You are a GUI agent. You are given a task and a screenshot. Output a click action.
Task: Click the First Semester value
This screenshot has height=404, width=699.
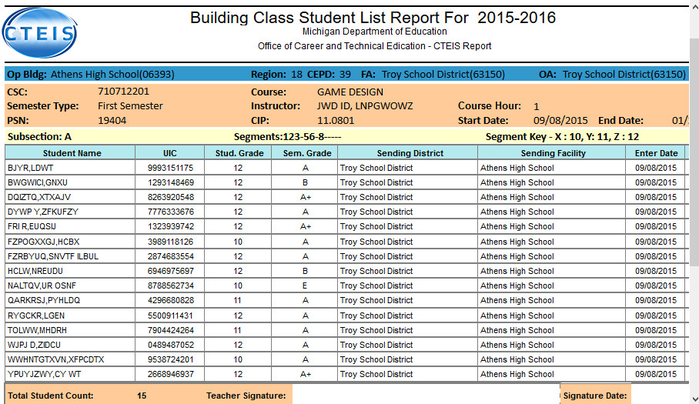tap(130, 106)
